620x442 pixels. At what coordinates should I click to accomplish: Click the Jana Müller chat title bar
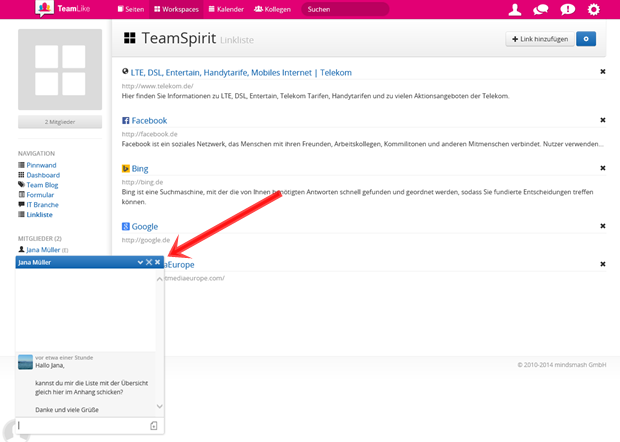pos(90,262)
